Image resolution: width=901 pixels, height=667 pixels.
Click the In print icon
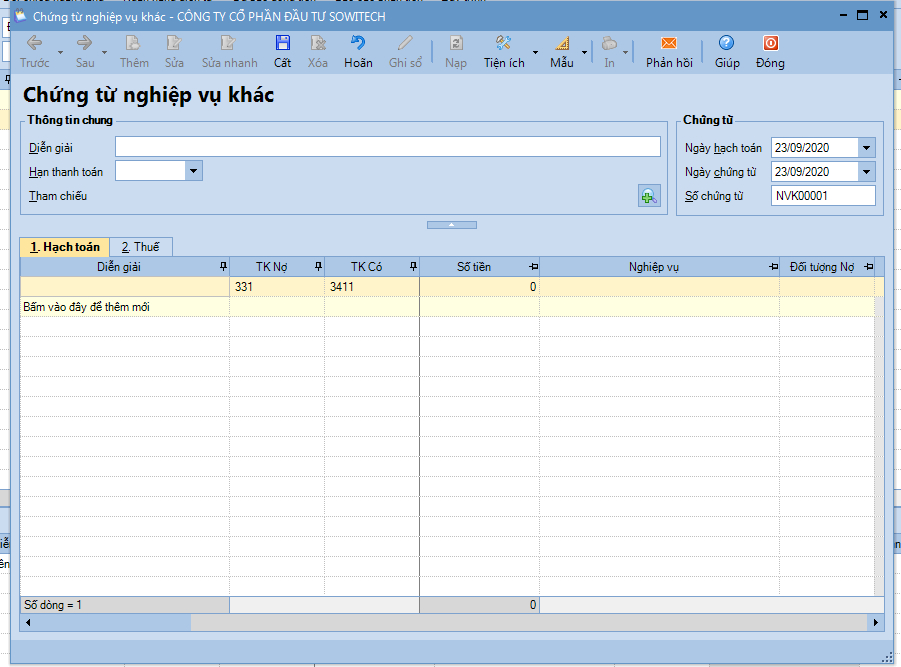(x=609, y=43)
